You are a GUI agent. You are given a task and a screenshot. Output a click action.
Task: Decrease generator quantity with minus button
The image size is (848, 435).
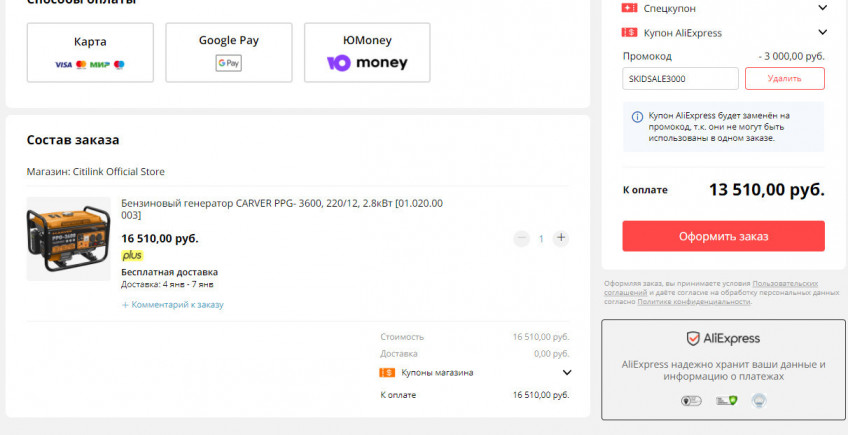click(521, 238)
